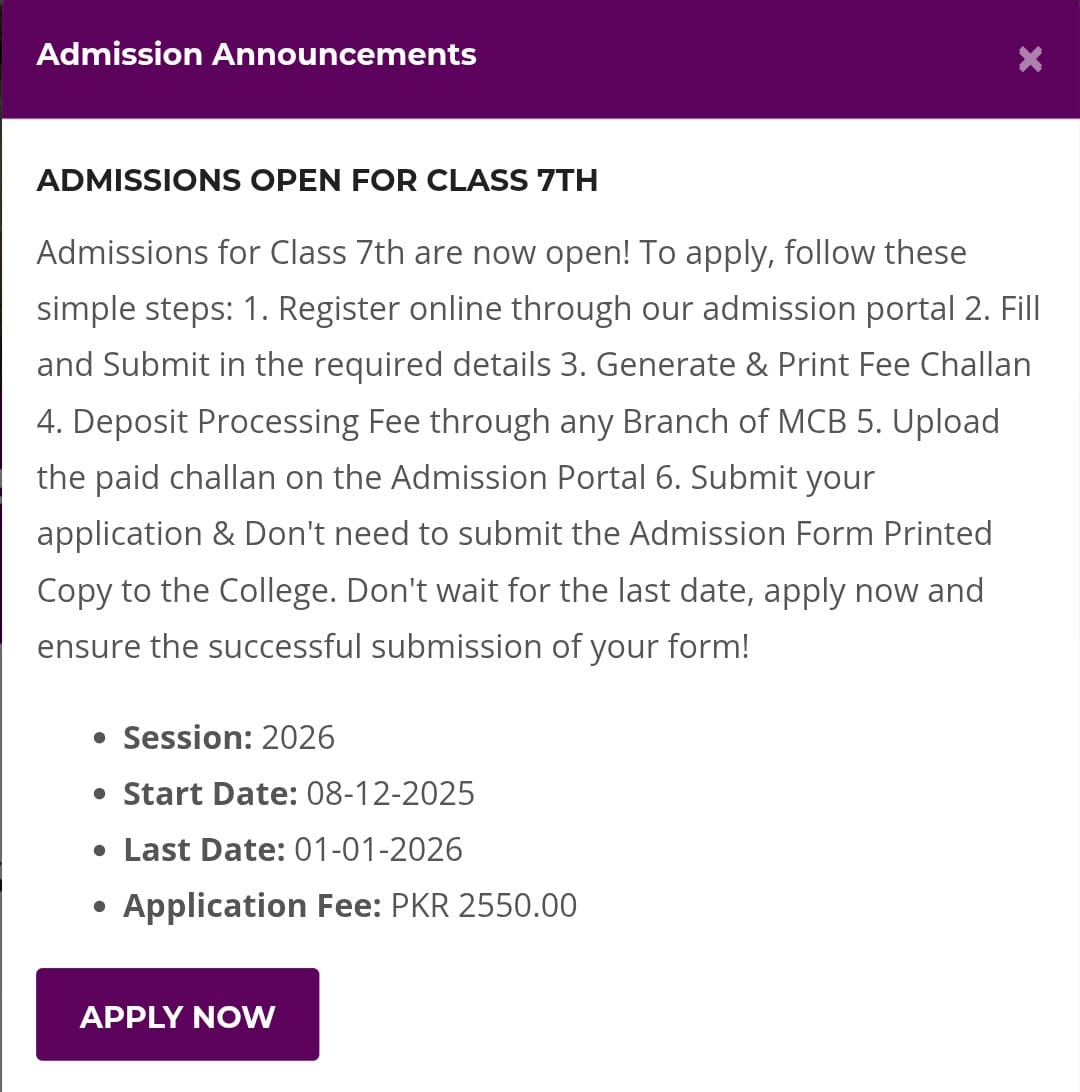Click the Application Fee label
The height and width of the screenshot is (1092, 1080).
pyautogui.click(x=252, y=906)
